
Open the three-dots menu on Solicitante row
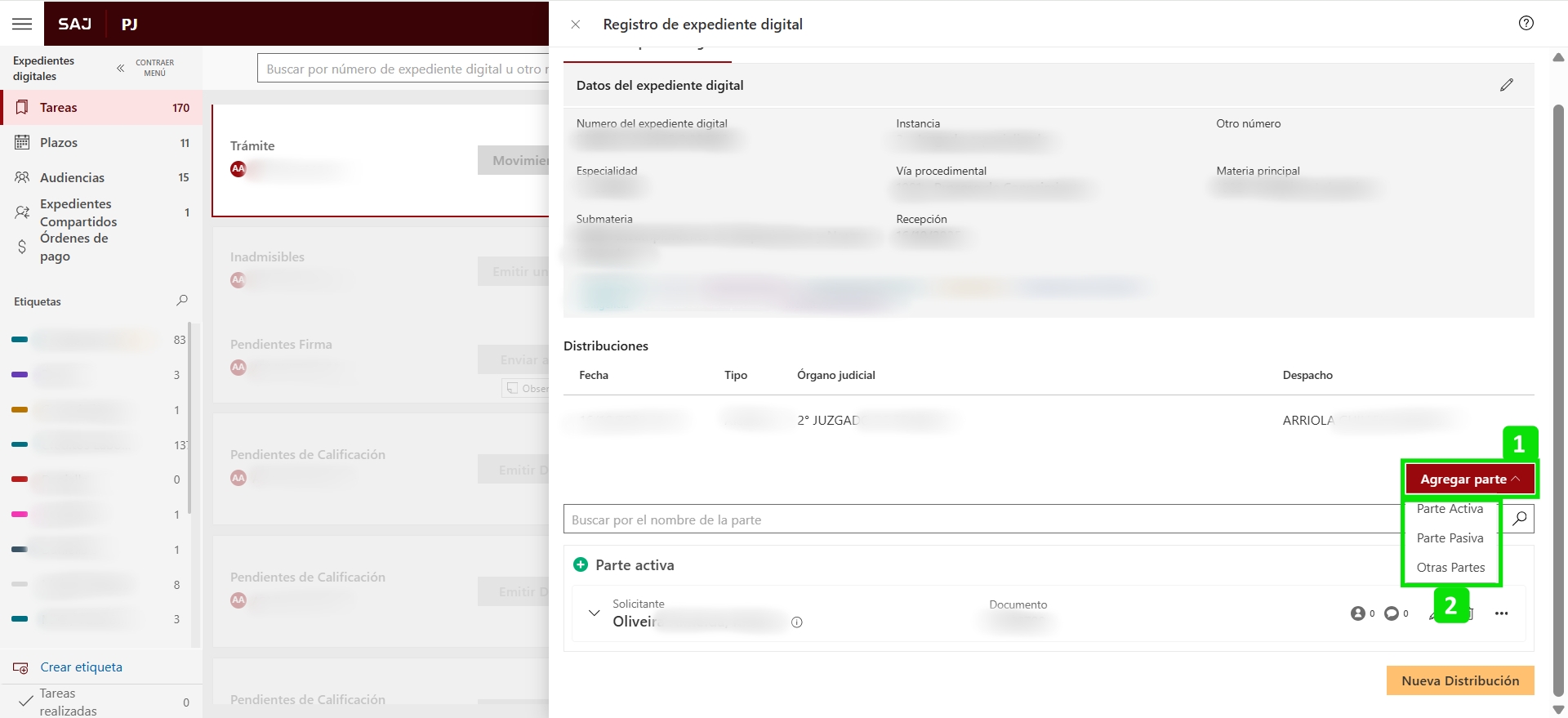[1501, 613]
